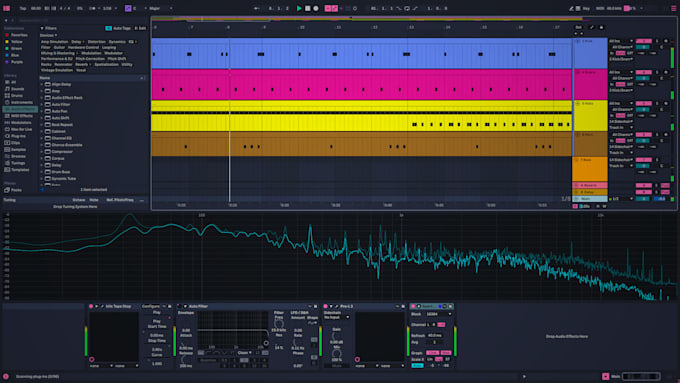Click the Set locator button
This screenshot has width=680, height=383.
coord(578,27)
